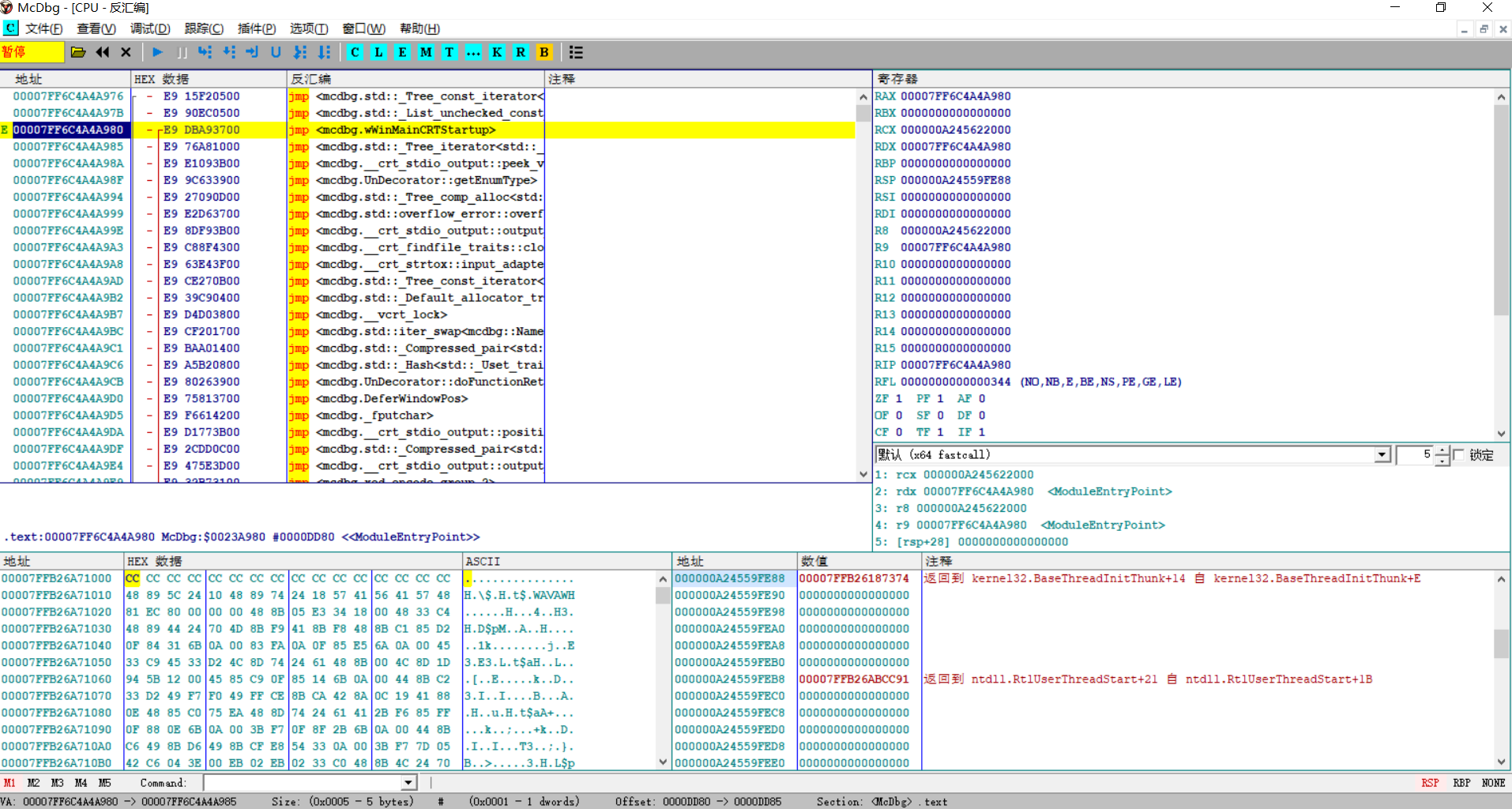The width and height of the screenshot is (1512, 809).
Task: Click the open file folder icon
Action: [x=77, y=52]
